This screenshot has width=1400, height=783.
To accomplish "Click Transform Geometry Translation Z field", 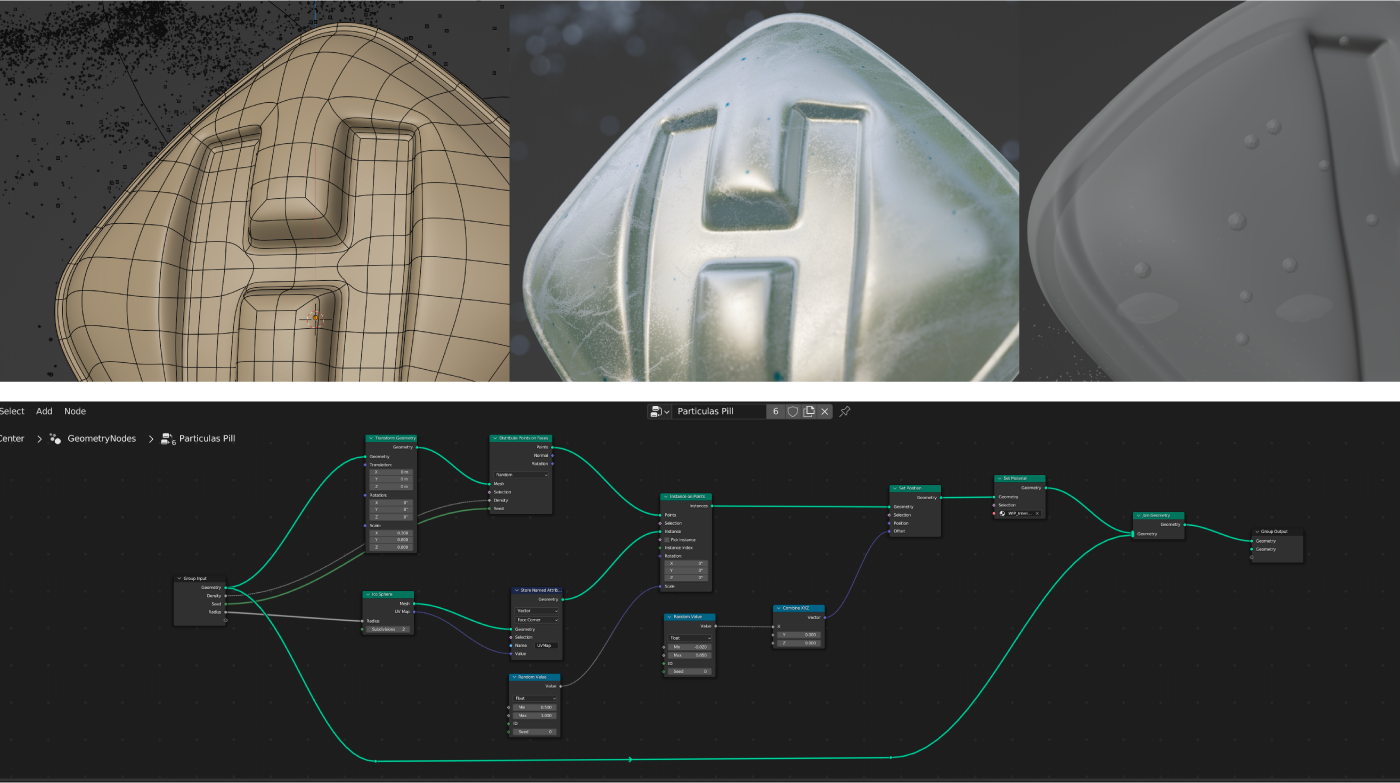I will (391, 486).
